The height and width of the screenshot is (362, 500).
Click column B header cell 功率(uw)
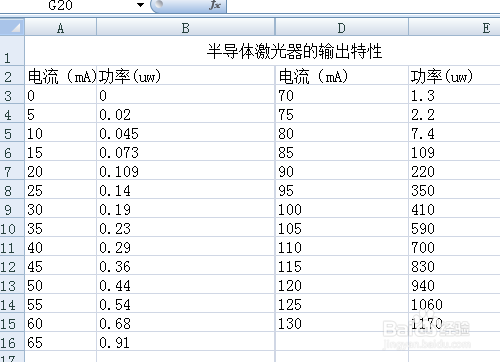(186, 75)
